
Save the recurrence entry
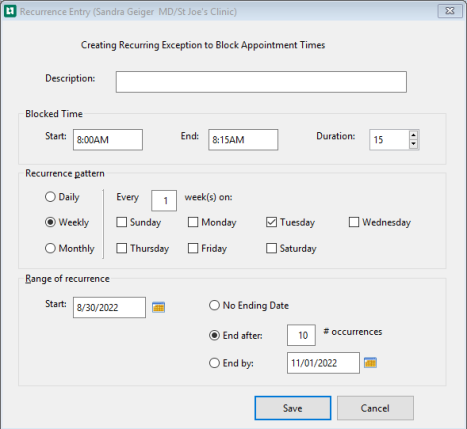click(293, 408)
